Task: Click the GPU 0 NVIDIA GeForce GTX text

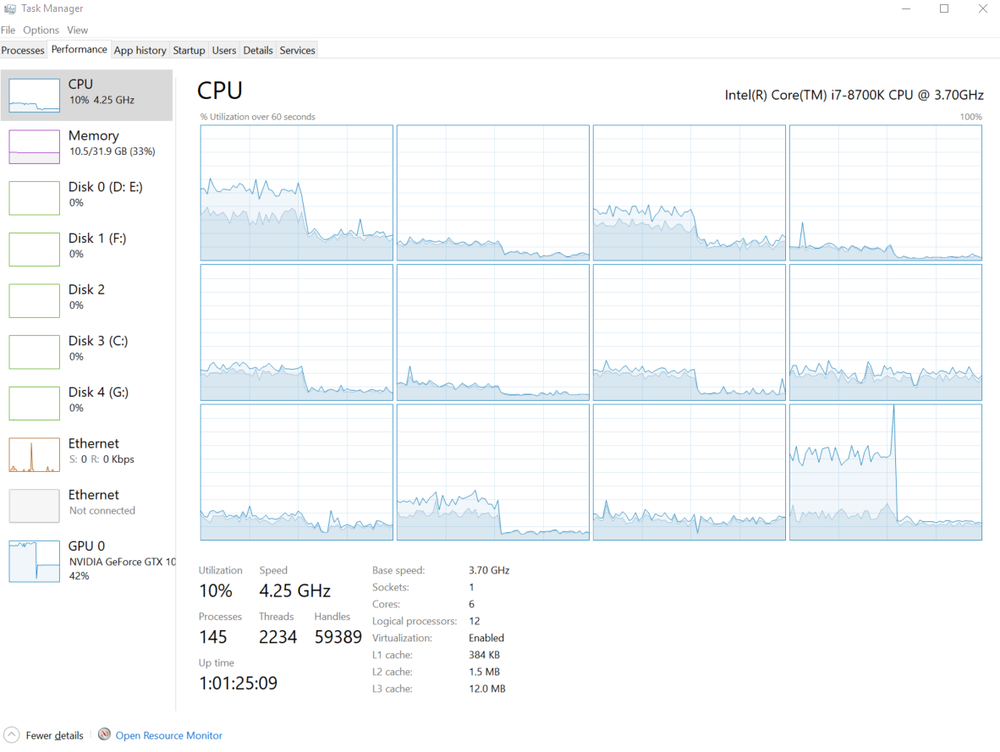Action: pos(122,562)
